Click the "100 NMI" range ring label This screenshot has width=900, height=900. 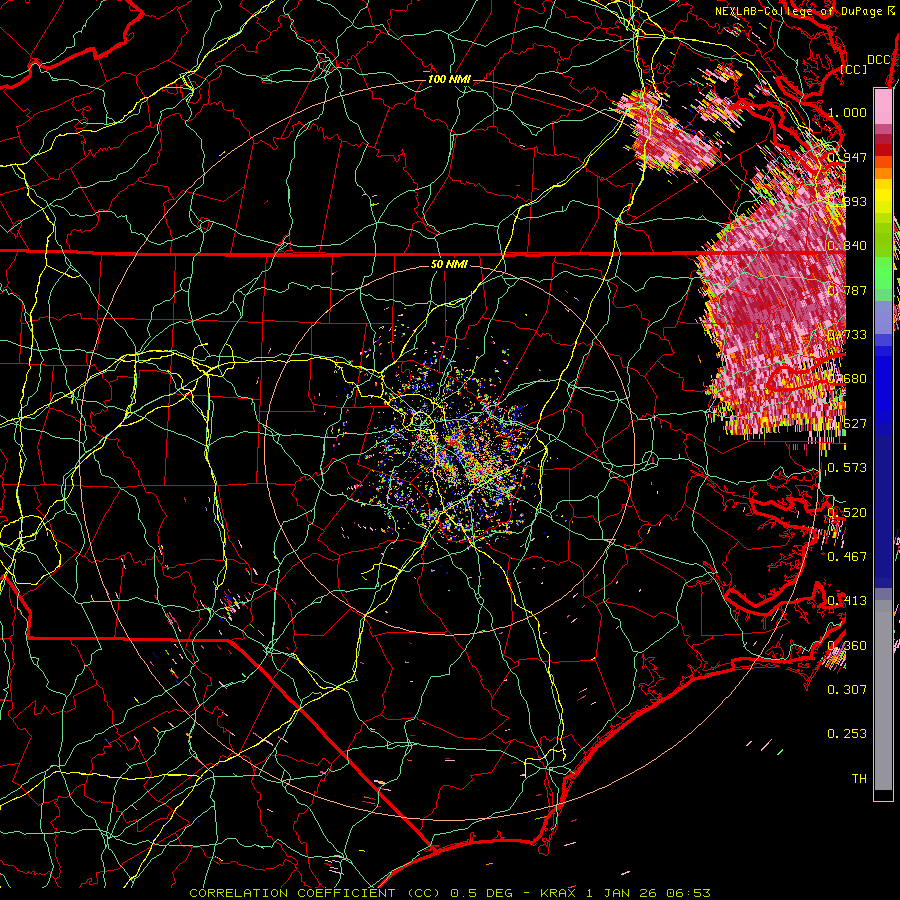click(449, 79)
